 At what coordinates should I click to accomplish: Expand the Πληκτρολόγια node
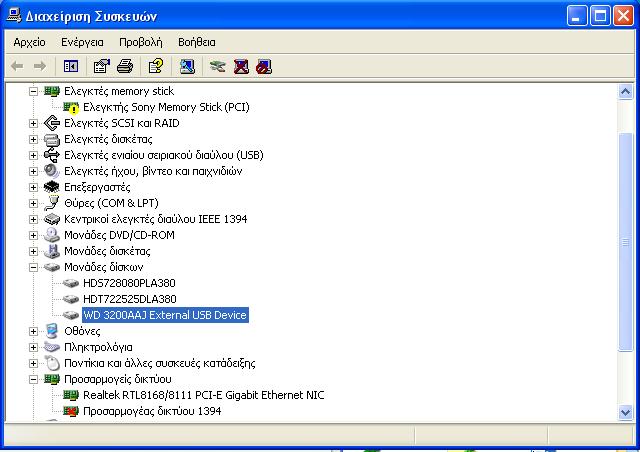[x=33, y=347]
